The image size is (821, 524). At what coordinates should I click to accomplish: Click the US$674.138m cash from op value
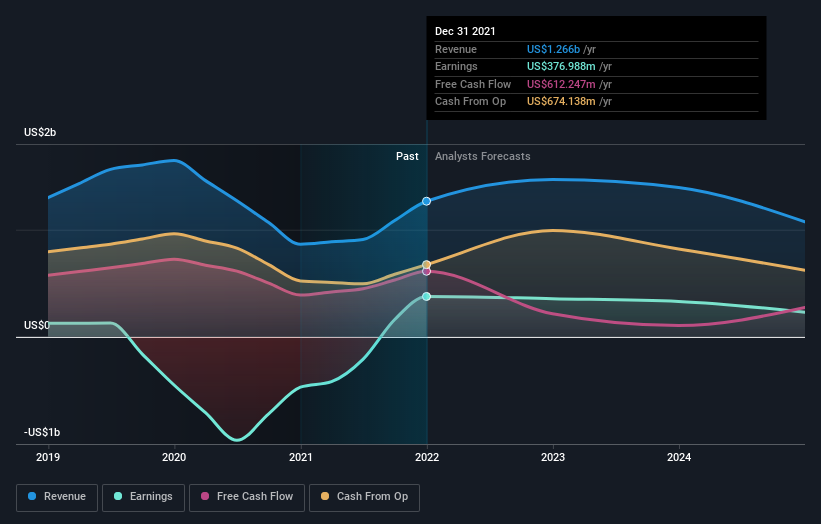point(561,102)
